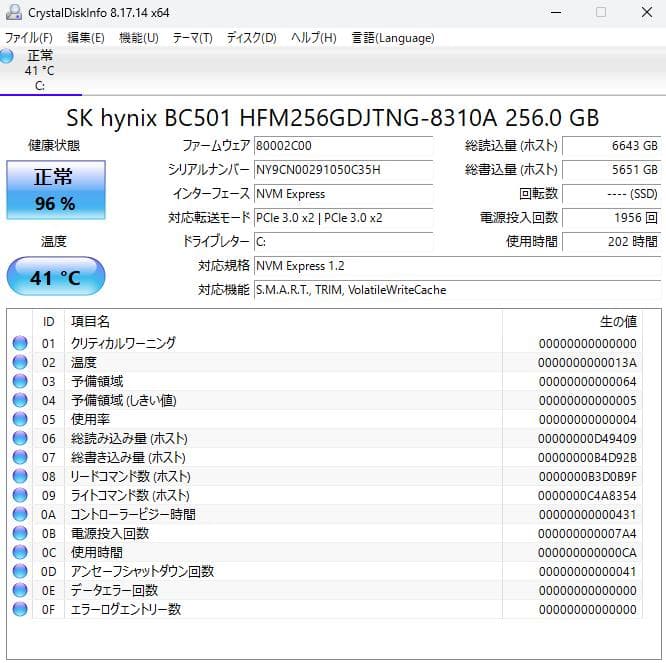
Task: Click status orb for 0D アンセーフシャットダウン回数
Action: [20, 572]
